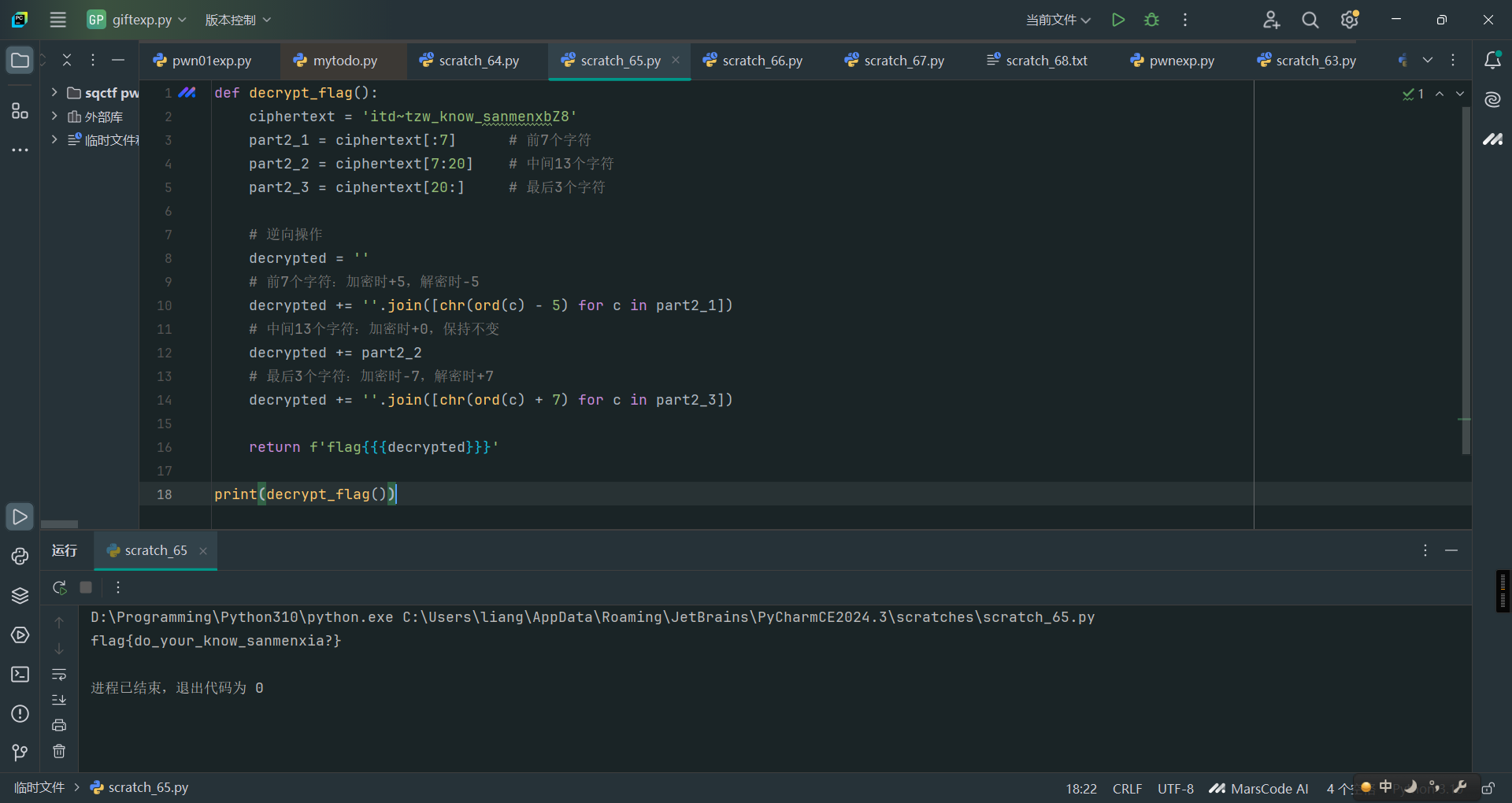
Task: Expand the sqctf pwn project folder
Action: [x=54, y=93]
